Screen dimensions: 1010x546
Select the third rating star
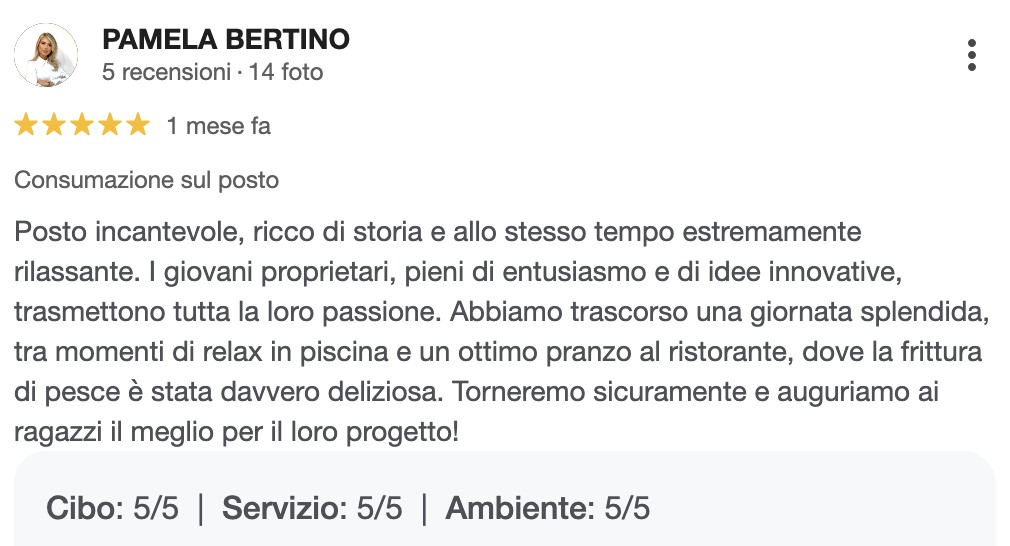(82, 126)
